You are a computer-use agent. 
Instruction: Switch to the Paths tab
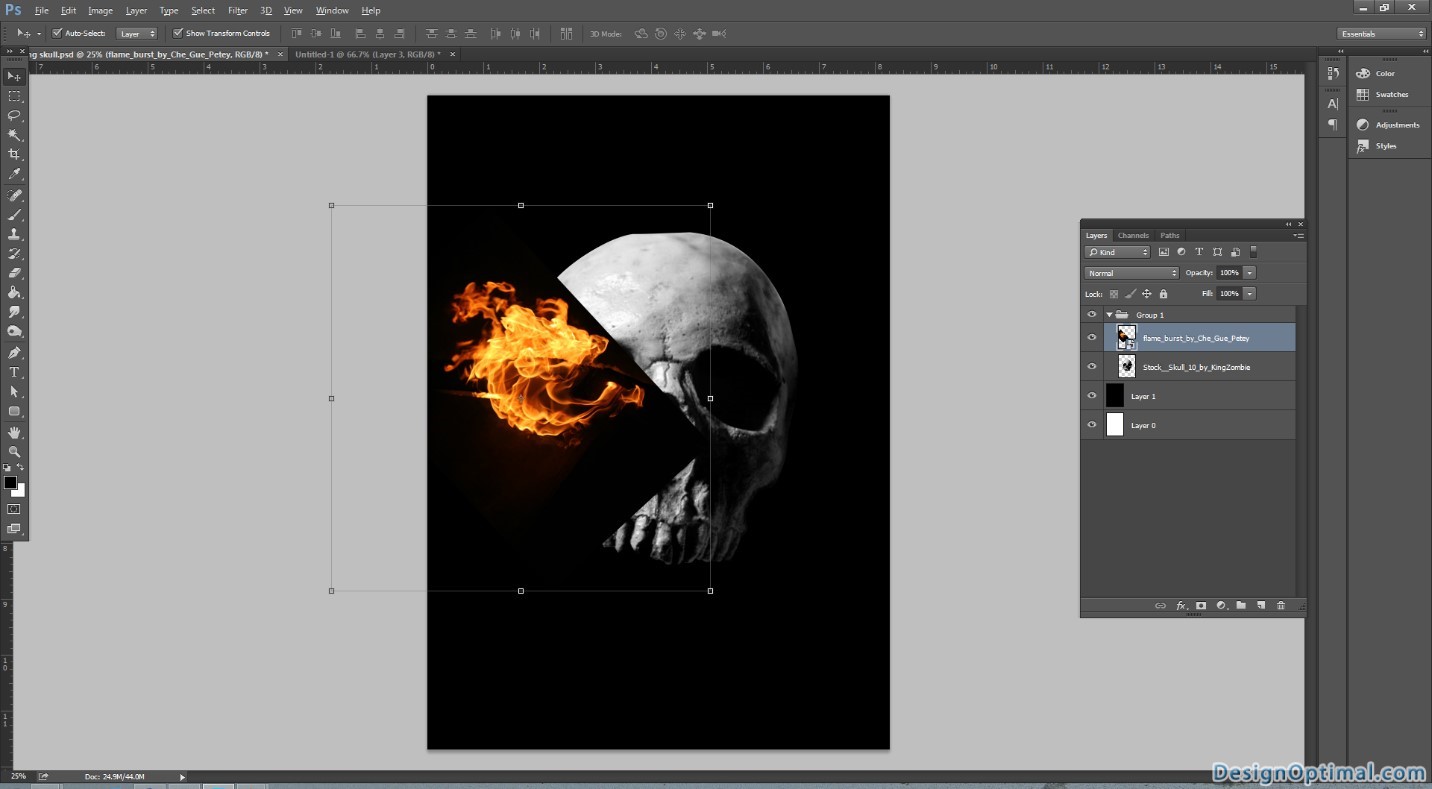tap(1170, 236)
